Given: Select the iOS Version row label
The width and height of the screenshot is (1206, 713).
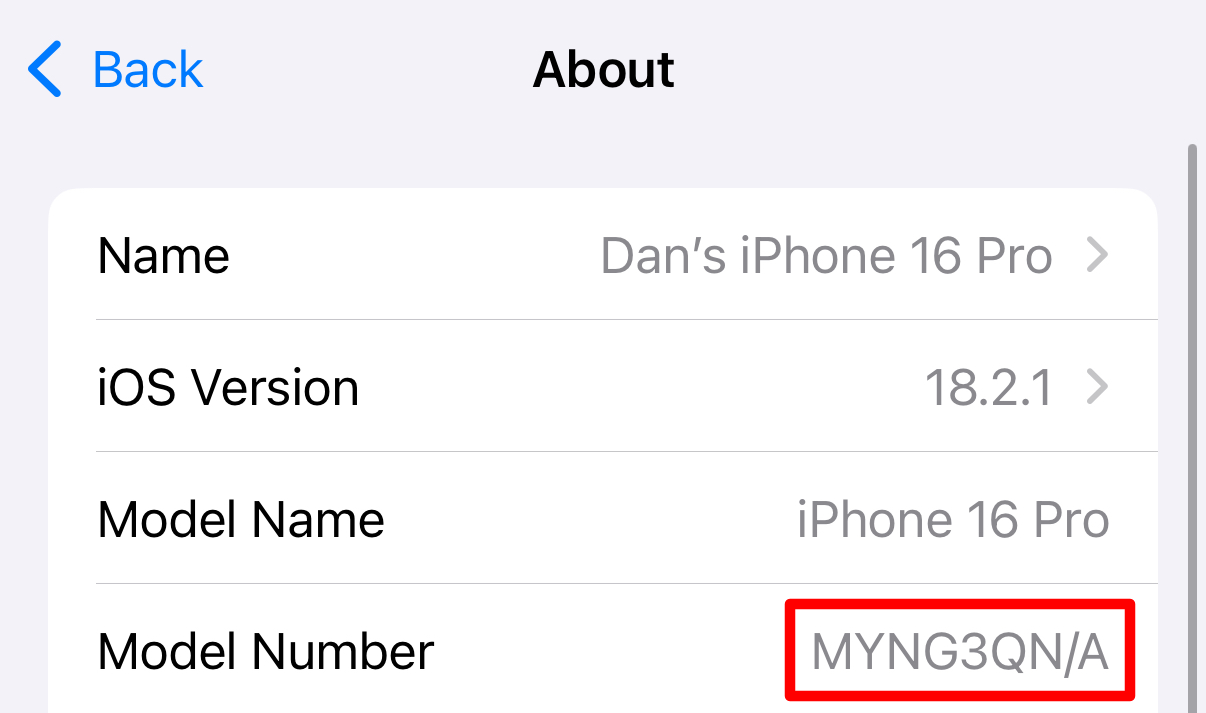Looking at the screenshot, I should [228, 388].
